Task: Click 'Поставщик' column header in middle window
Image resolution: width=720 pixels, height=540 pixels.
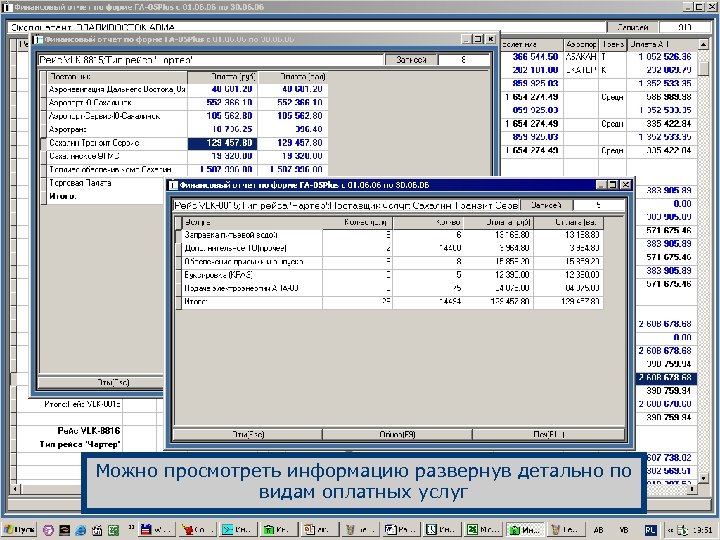Action: (117, 77)
